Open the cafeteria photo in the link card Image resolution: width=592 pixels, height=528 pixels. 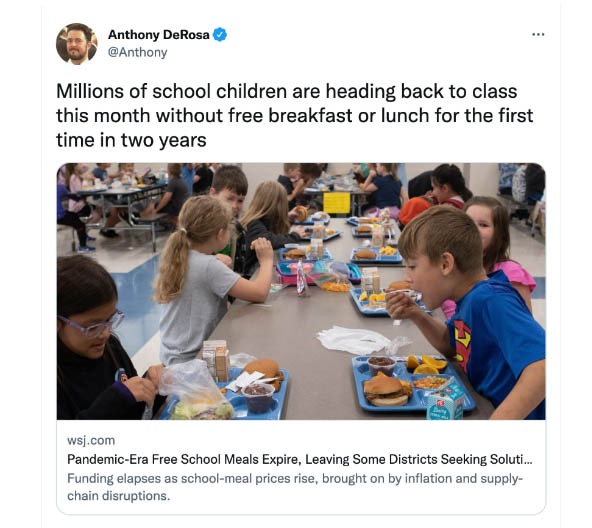coord(301,291)
